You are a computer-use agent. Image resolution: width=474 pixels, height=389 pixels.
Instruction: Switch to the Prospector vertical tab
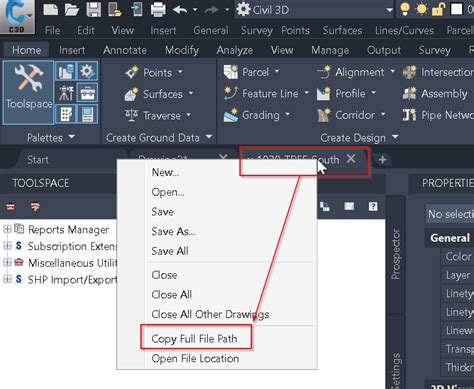coord(396,254)
